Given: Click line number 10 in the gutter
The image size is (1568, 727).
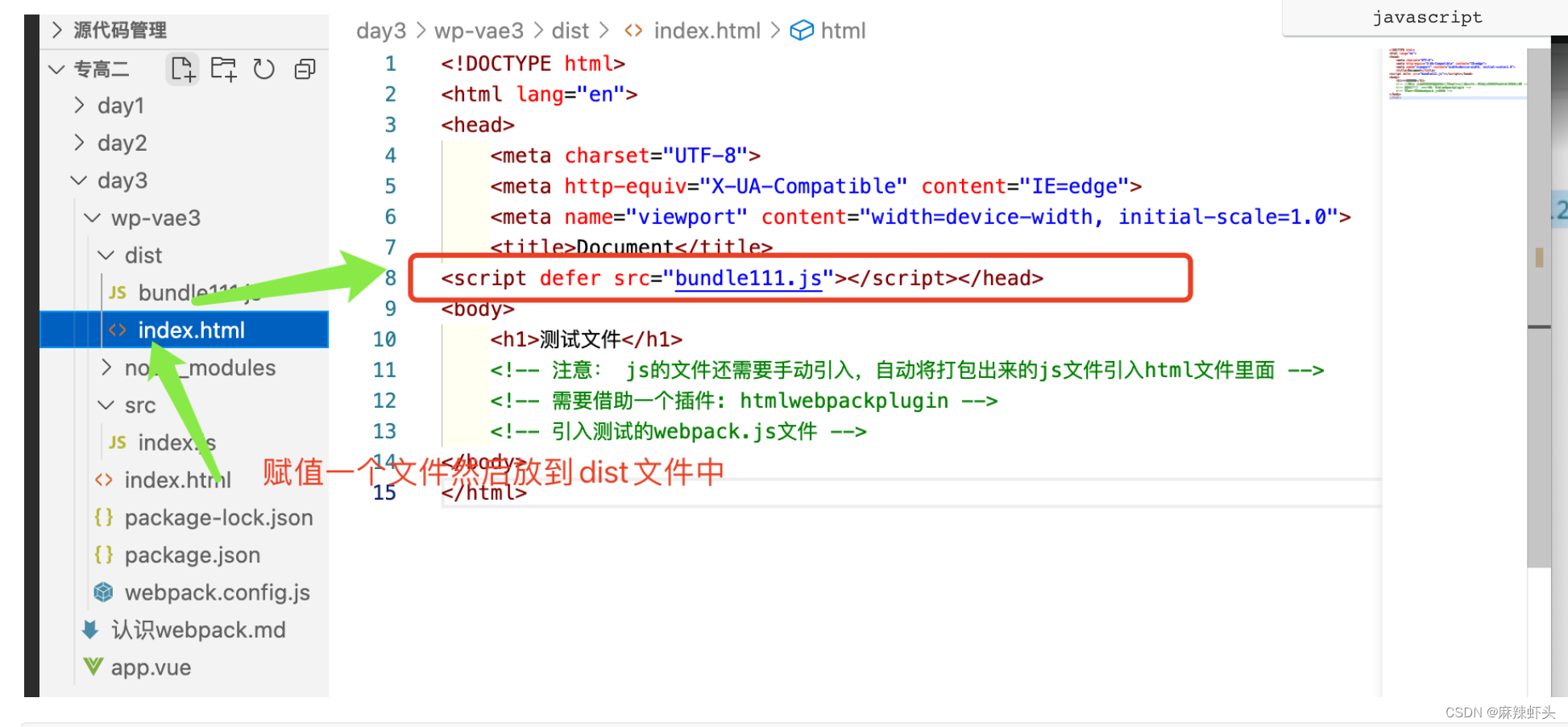Looking at the screenshot, I should tap(384, 339).
